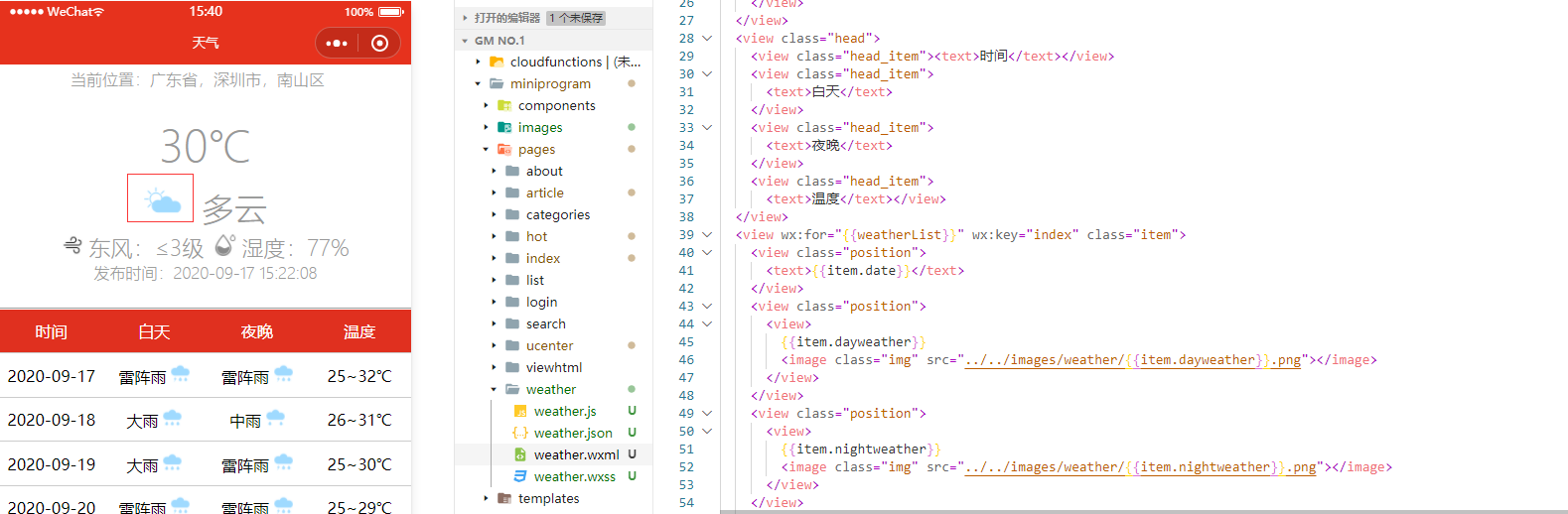Click the 2020-09-18 daytime heavy rain icon

coord(173,418)
